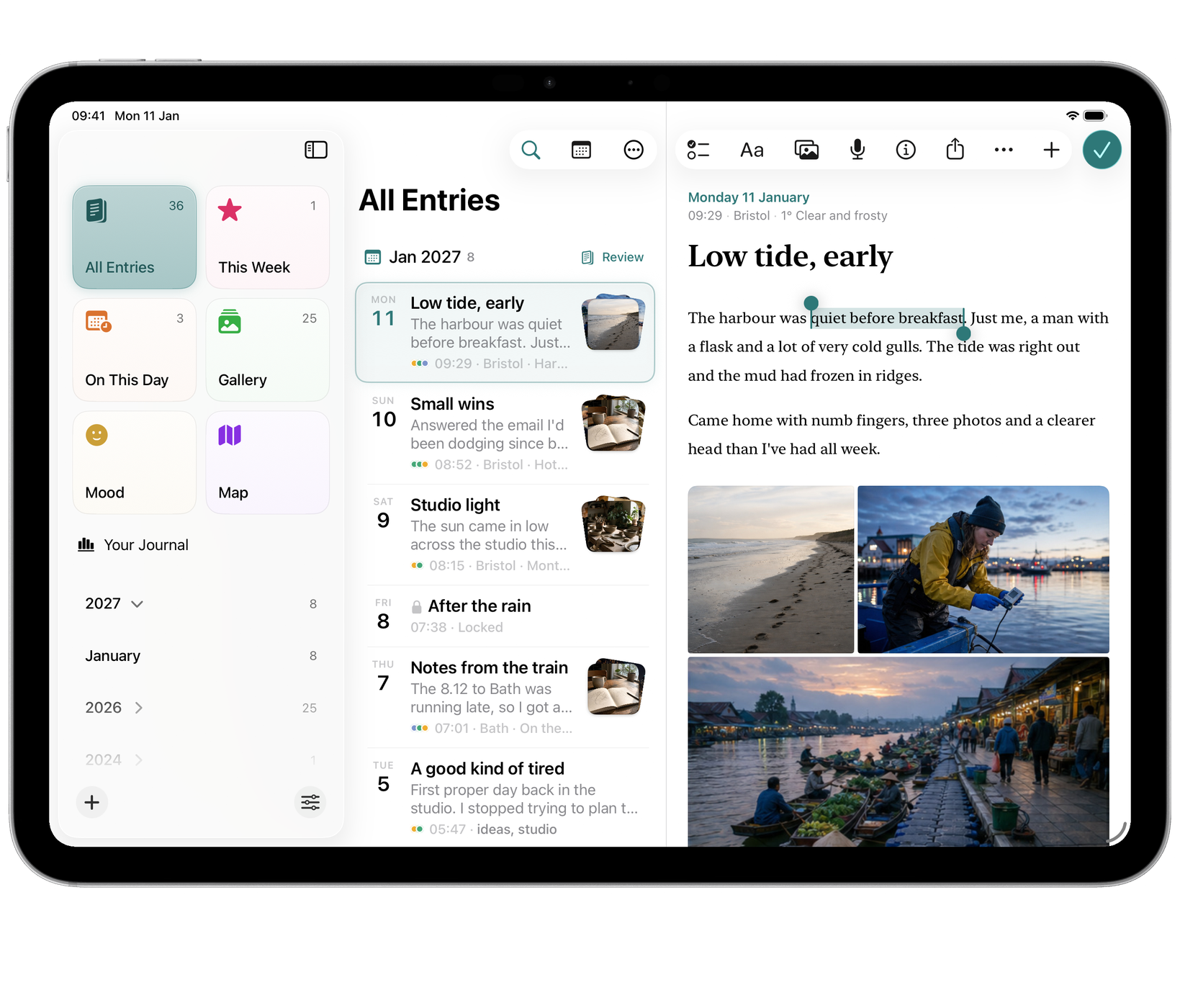This screenshot has width=1180, height=1008.
Task: Select the All Entries tile
Action: pos(135,237)
